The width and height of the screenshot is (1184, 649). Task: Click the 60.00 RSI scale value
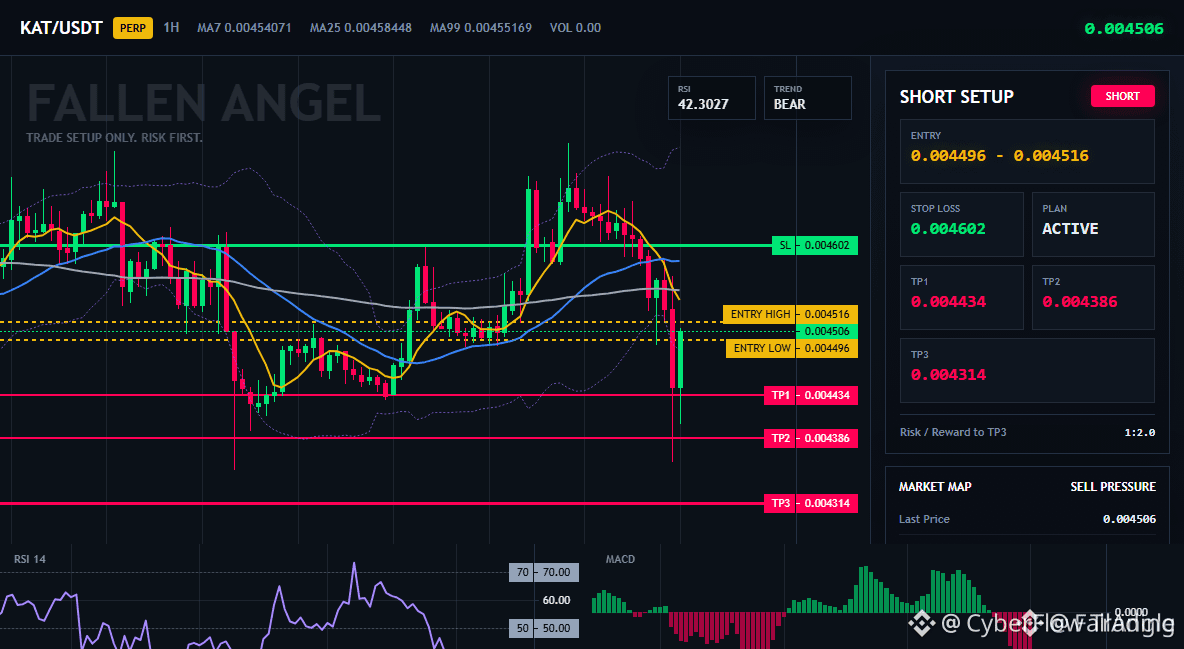tap(557, 601)
